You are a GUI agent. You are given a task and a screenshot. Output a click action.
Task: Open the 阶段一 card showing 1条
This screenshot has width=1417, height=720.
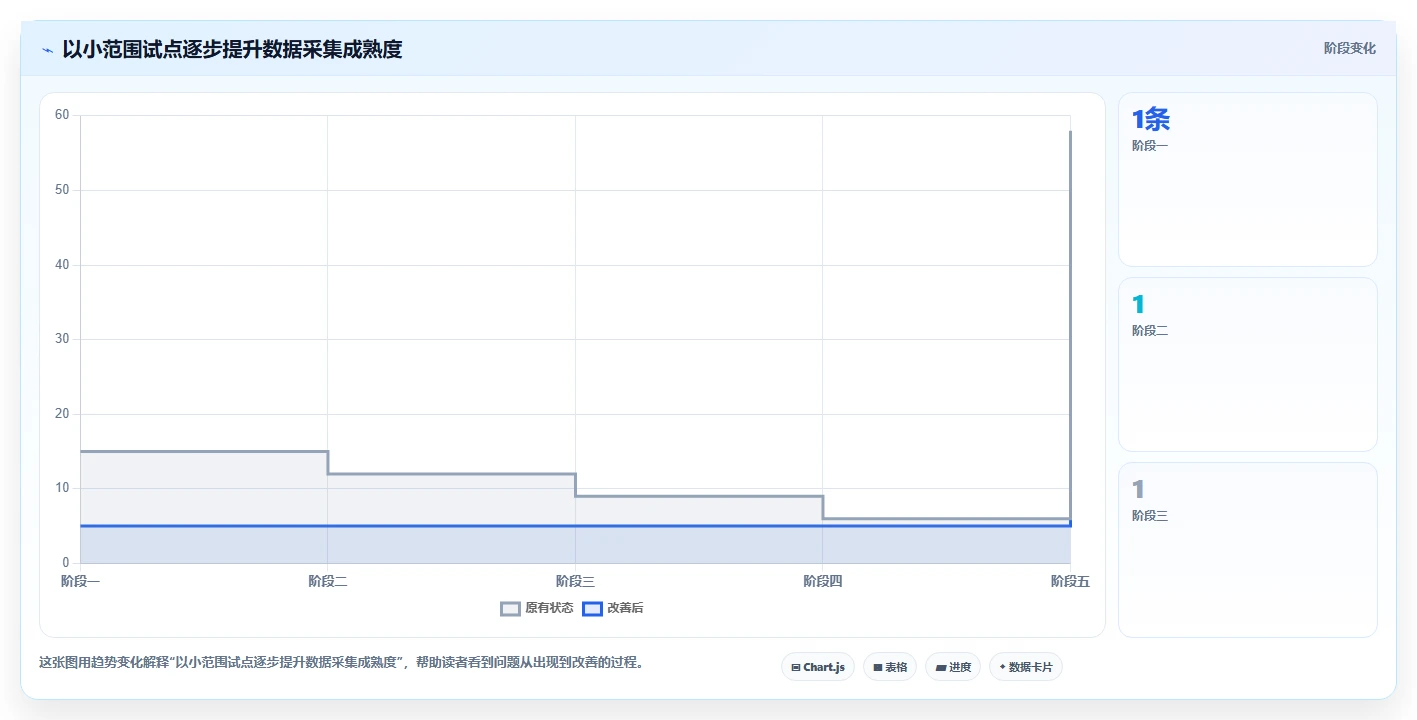click(1248, 180)
